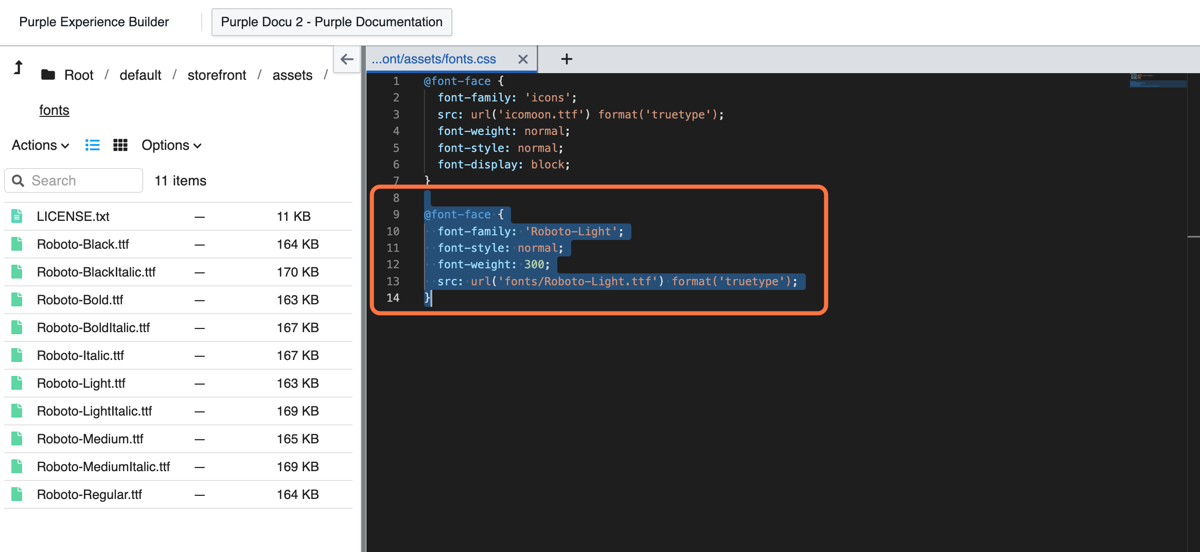
Task: Go up one folder with the up arrow
Action: point(18,69)
